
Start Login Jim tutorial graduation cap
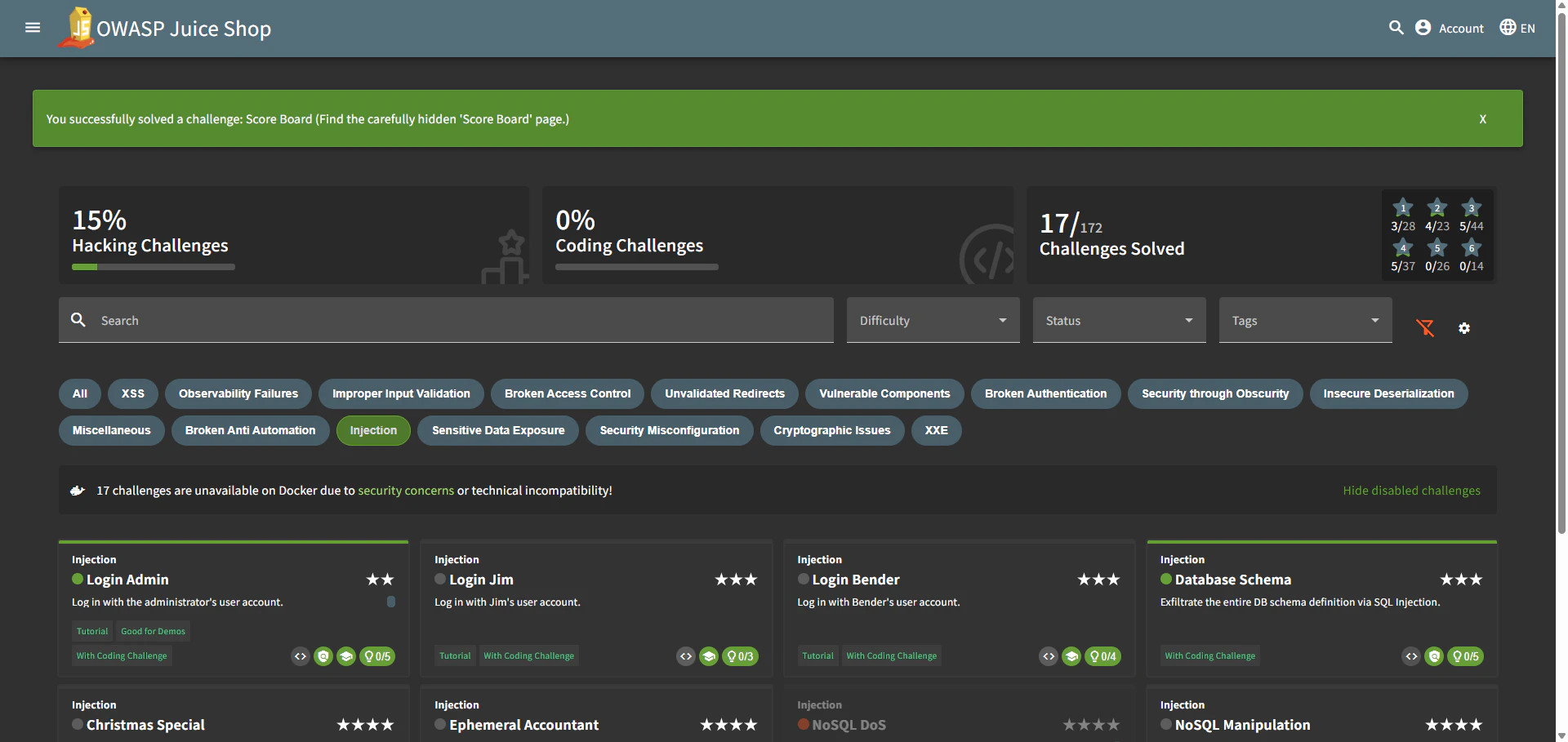pyautogui.click(x=709, y=656)
